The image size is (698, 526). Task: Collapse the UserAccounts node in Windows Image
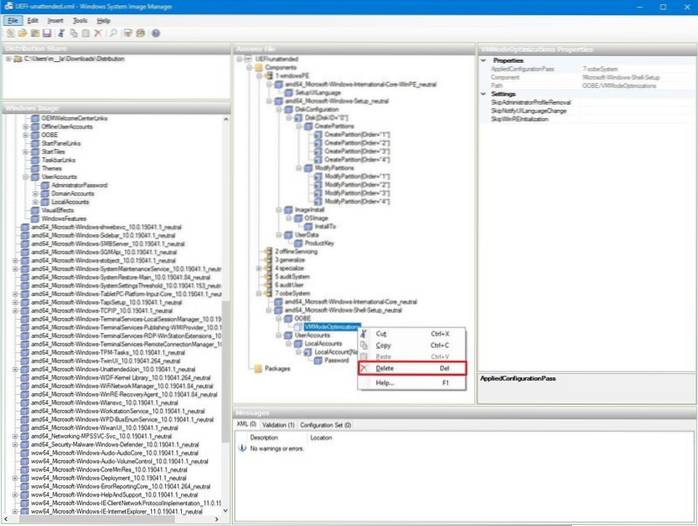(23, 177)
